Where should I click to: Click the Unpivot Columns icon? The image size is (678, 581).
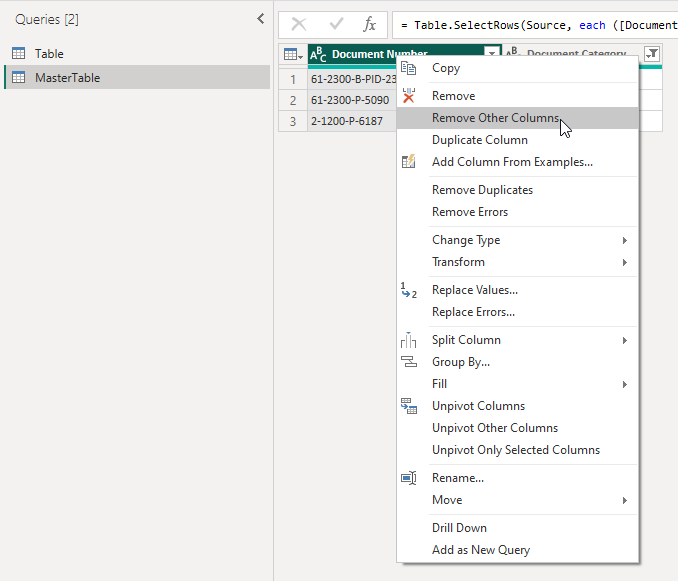(x=409, y=406)
